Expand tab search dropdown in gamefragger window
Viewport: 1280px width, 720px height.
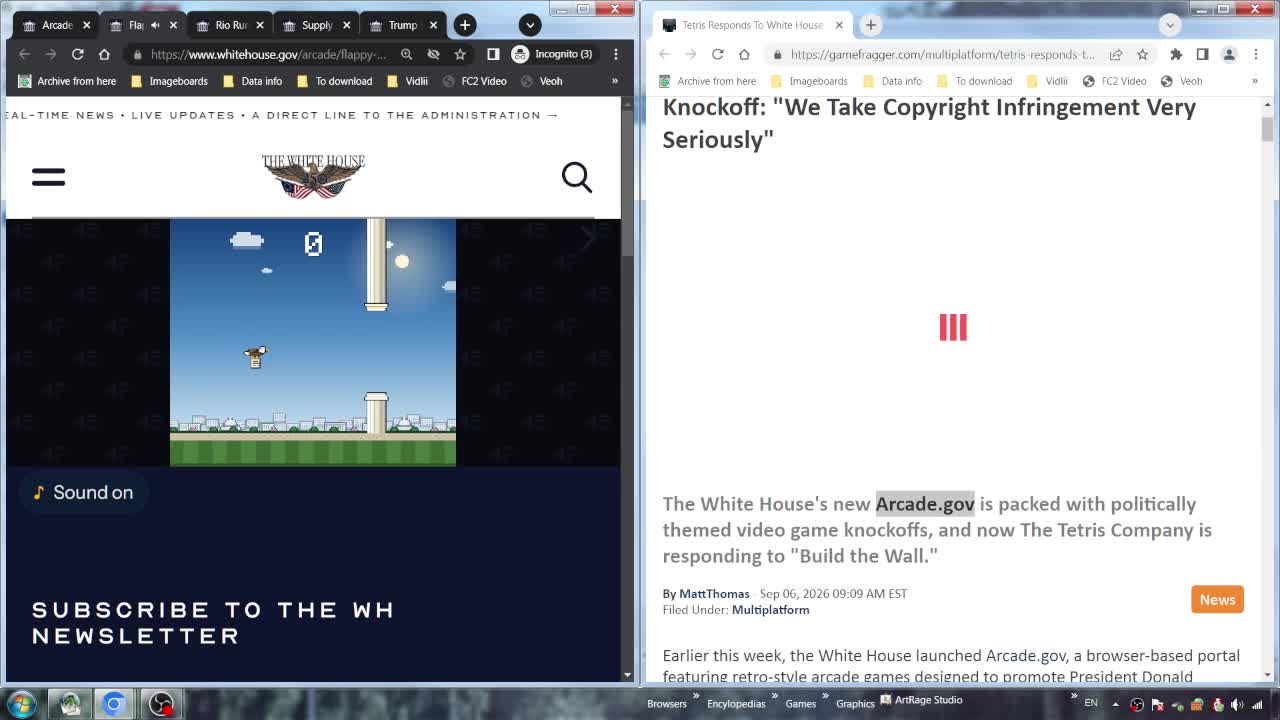pyautogui.click(x=1170, y=25)
